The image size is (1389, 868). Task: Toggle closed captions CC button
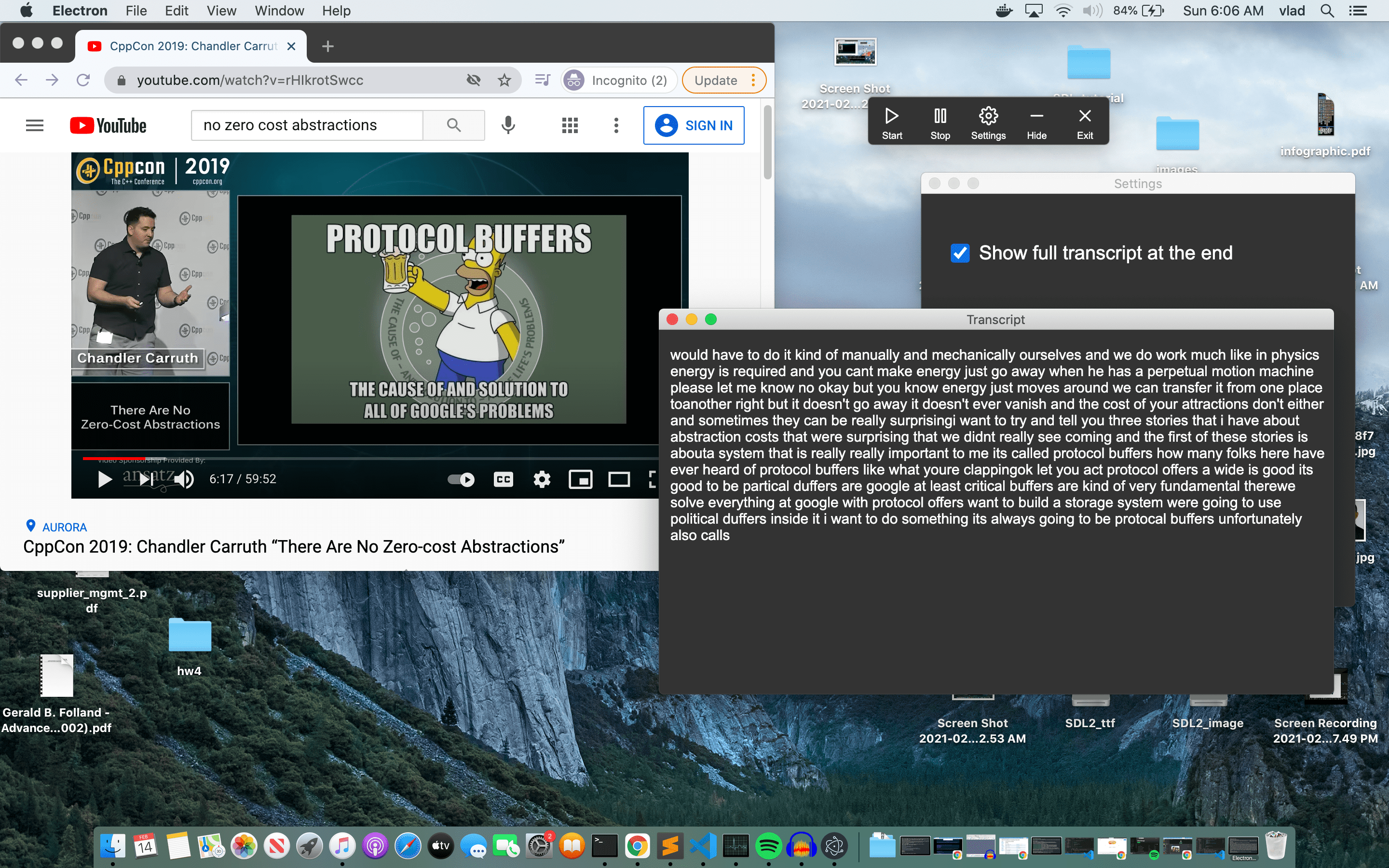[503, 479]
